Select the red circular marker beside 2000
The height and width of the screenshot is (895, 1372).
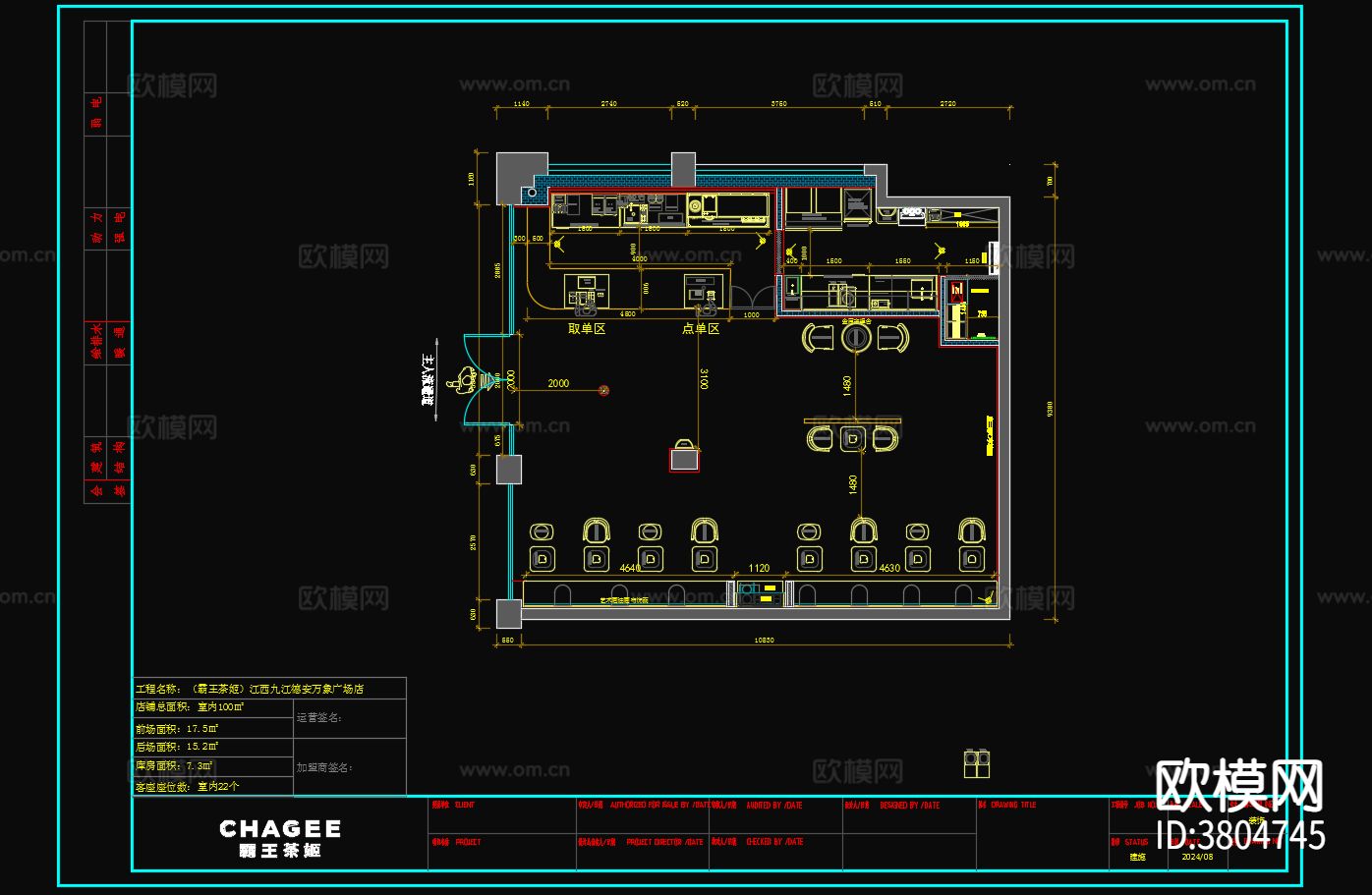pos(604,391)
